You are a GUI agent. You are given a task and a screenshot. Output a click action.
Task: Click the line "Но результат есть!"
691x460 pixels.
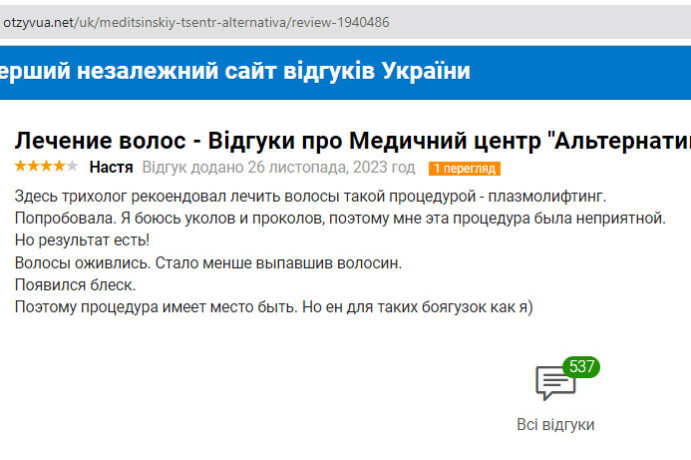82,240
